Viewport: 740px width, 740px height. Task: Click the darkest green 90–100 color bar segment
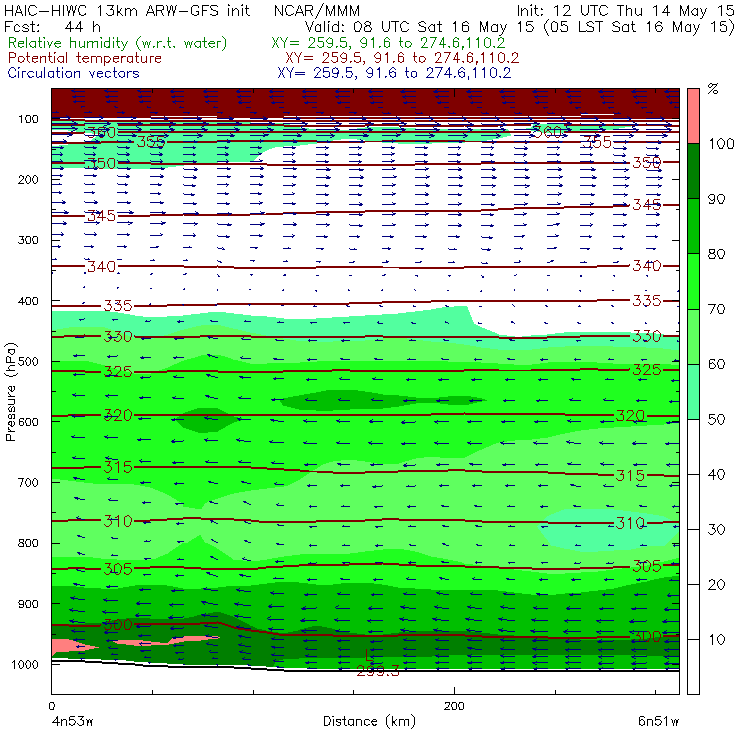[693, 171]
